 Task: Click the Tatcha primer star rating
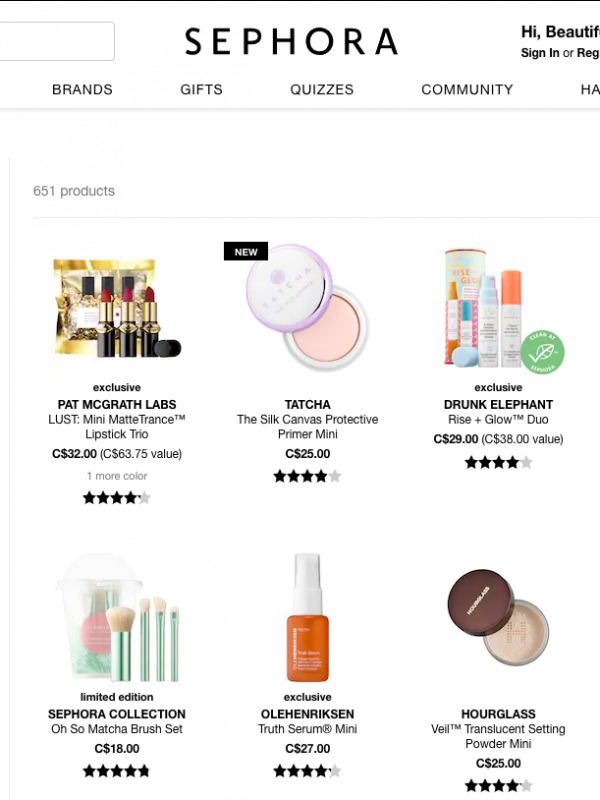click(x=307, y=477)
